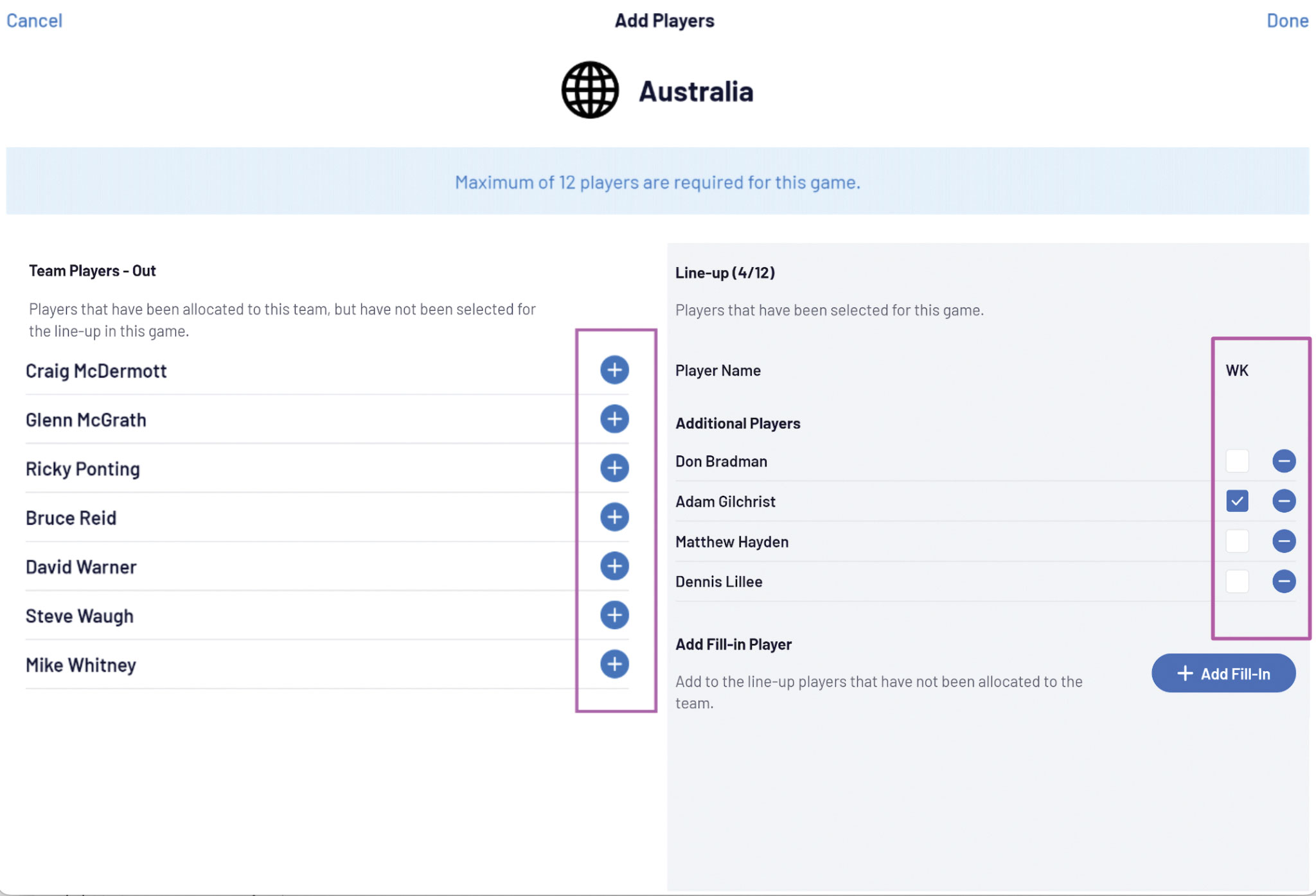
Task: Add Glenn McGrath with plus icon
Action: pos(614,419)
